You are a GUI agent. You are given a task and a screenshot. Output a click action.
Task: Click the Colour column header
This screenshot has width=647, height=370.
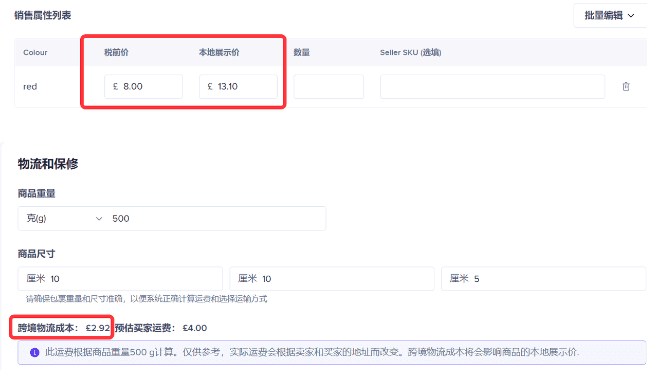click(35, 52)
